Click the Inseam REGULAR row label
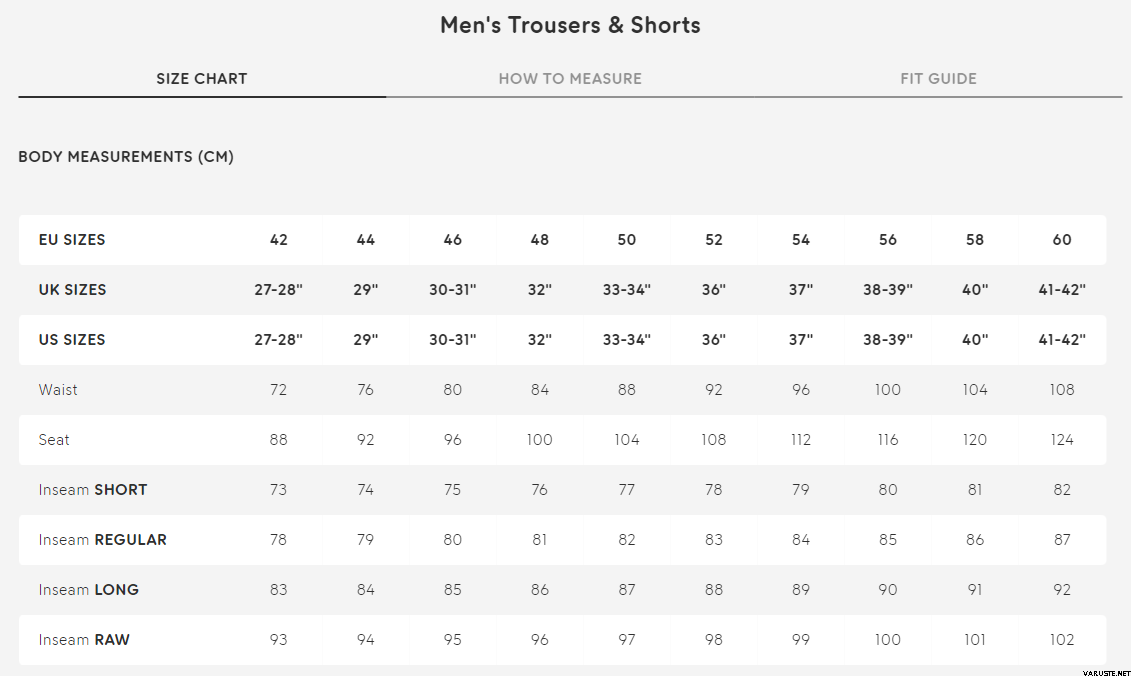This screenshot has height=676, width=1131. [x=103, y=540]
